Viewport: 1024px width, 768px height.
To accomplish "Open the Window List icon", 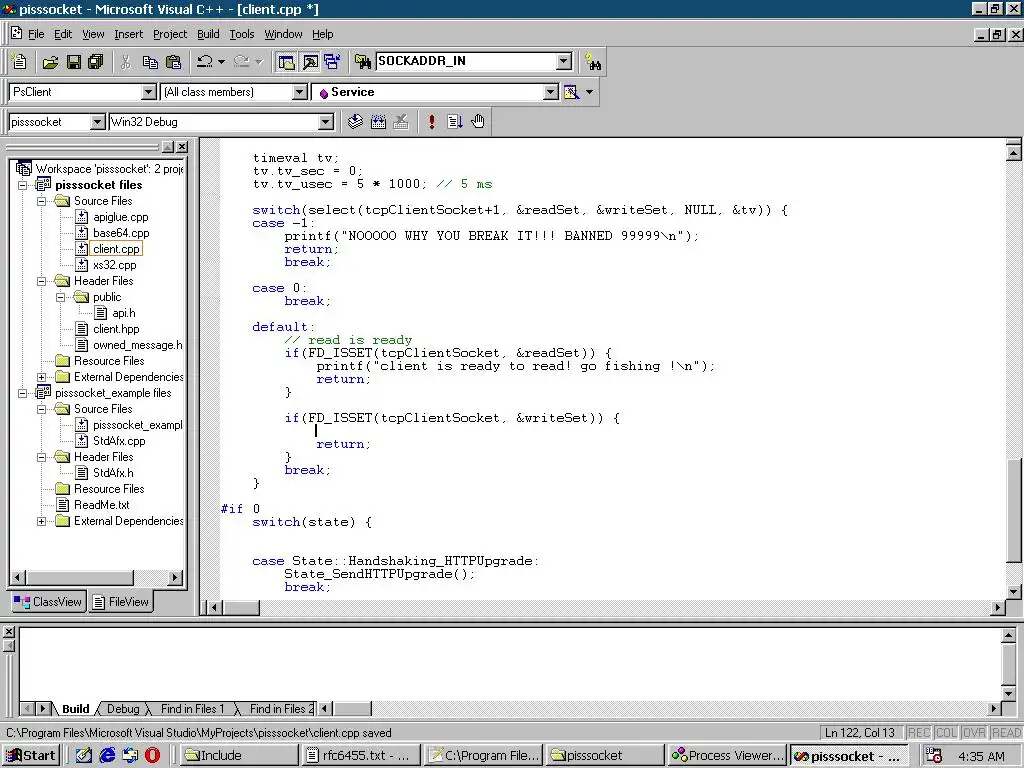I will pyautogui.click(x=332, y=62).
